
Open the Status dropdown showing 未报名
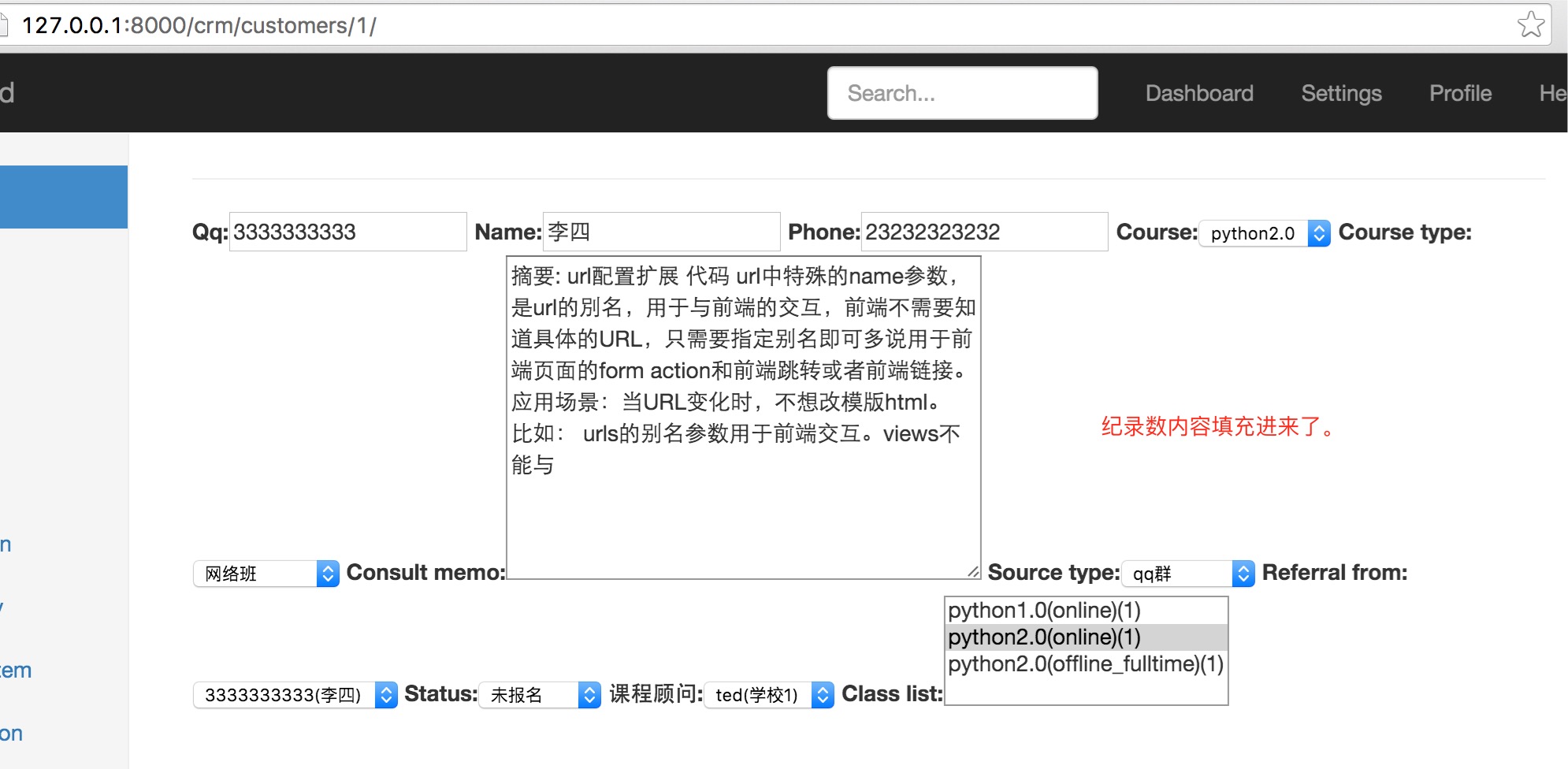(540, 695)
